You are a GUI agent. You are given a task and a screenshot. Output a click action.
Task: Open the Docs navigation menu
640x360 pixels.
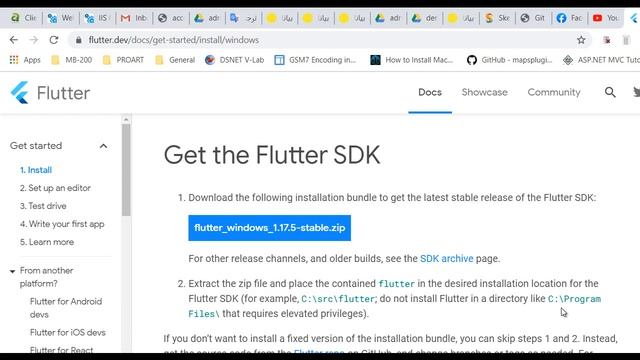[430, 92]
